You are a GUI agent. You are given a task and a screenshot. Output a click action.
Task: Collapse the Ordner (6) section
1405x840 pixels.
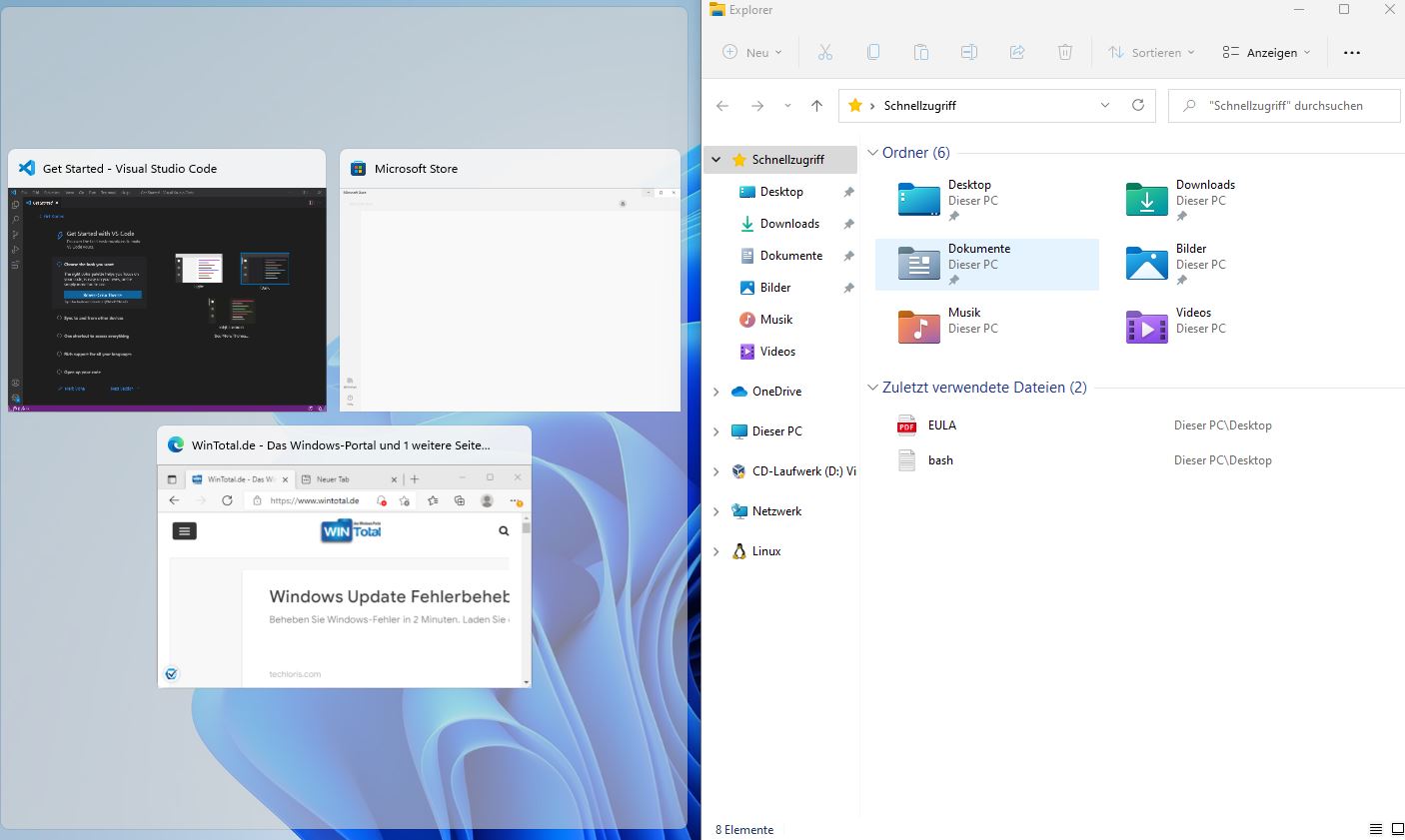click(x=872, y=153)
